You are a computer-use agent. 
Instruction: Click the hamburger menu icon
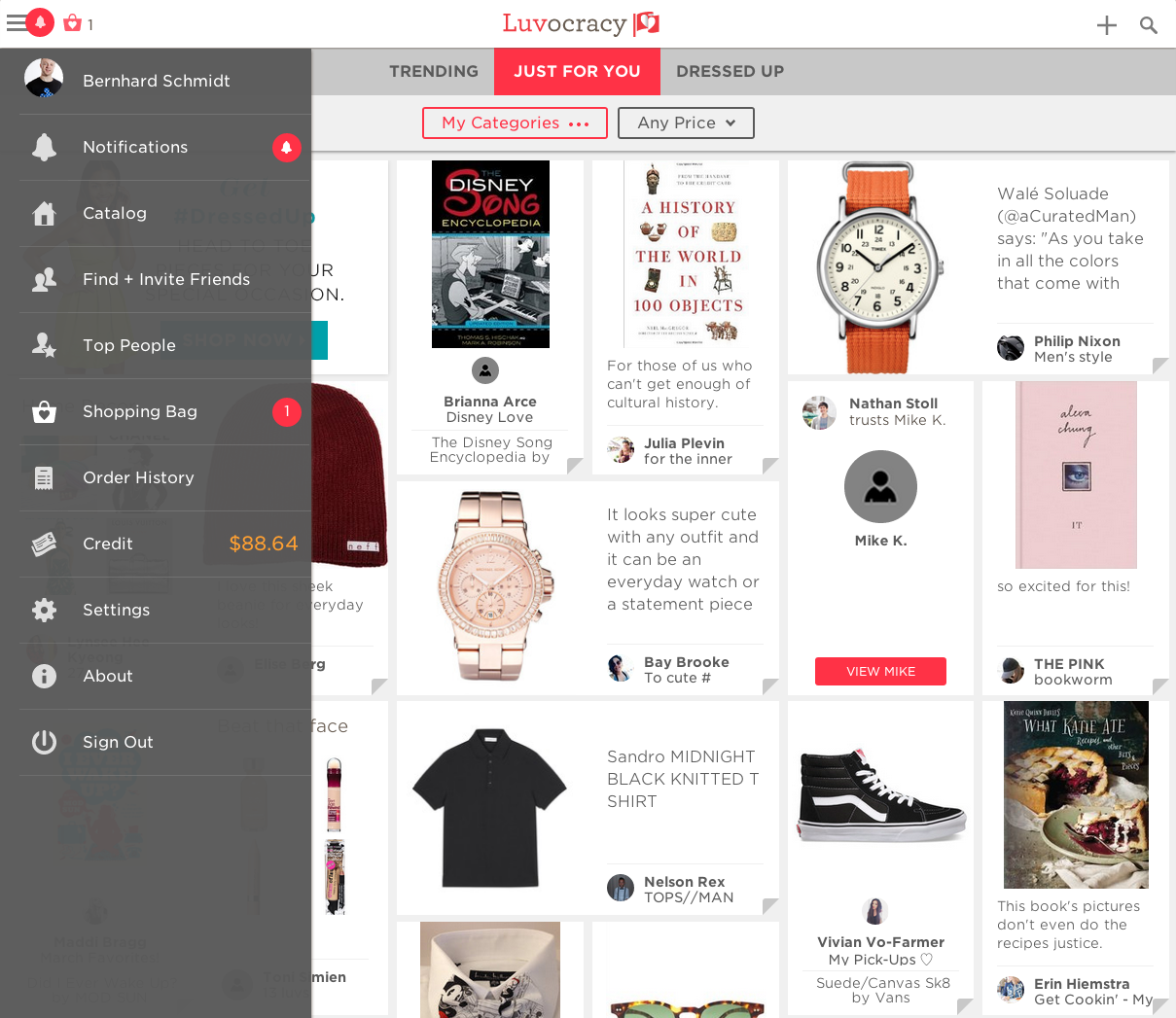click(x=16, y=22)
